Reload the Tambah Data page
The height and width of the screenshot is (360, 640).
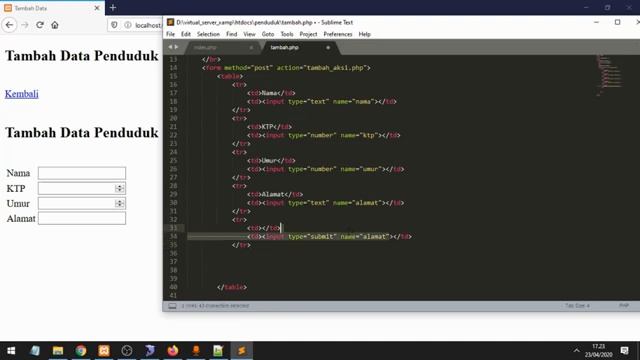40,25
